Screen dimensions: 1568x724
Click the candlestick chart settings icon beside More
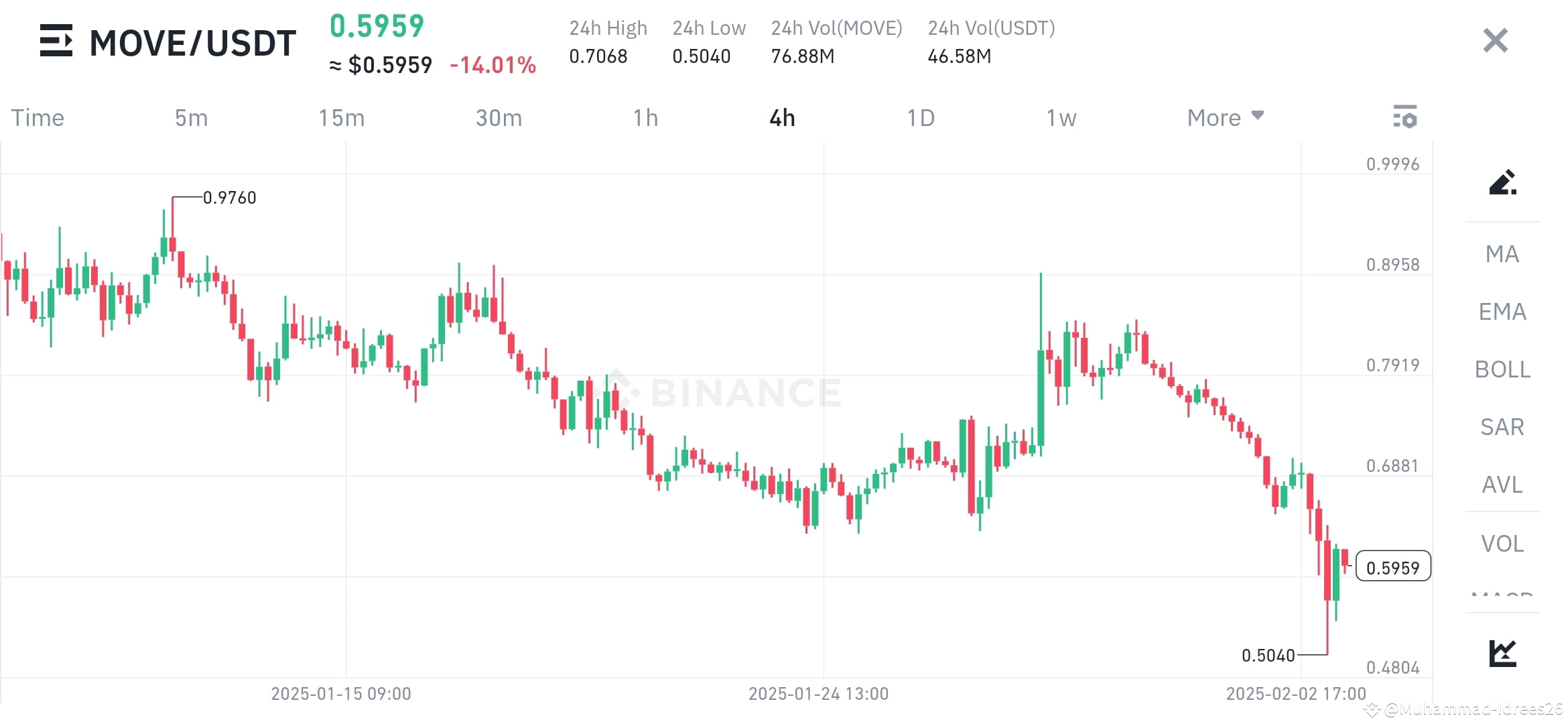(x=1407, y=117)
